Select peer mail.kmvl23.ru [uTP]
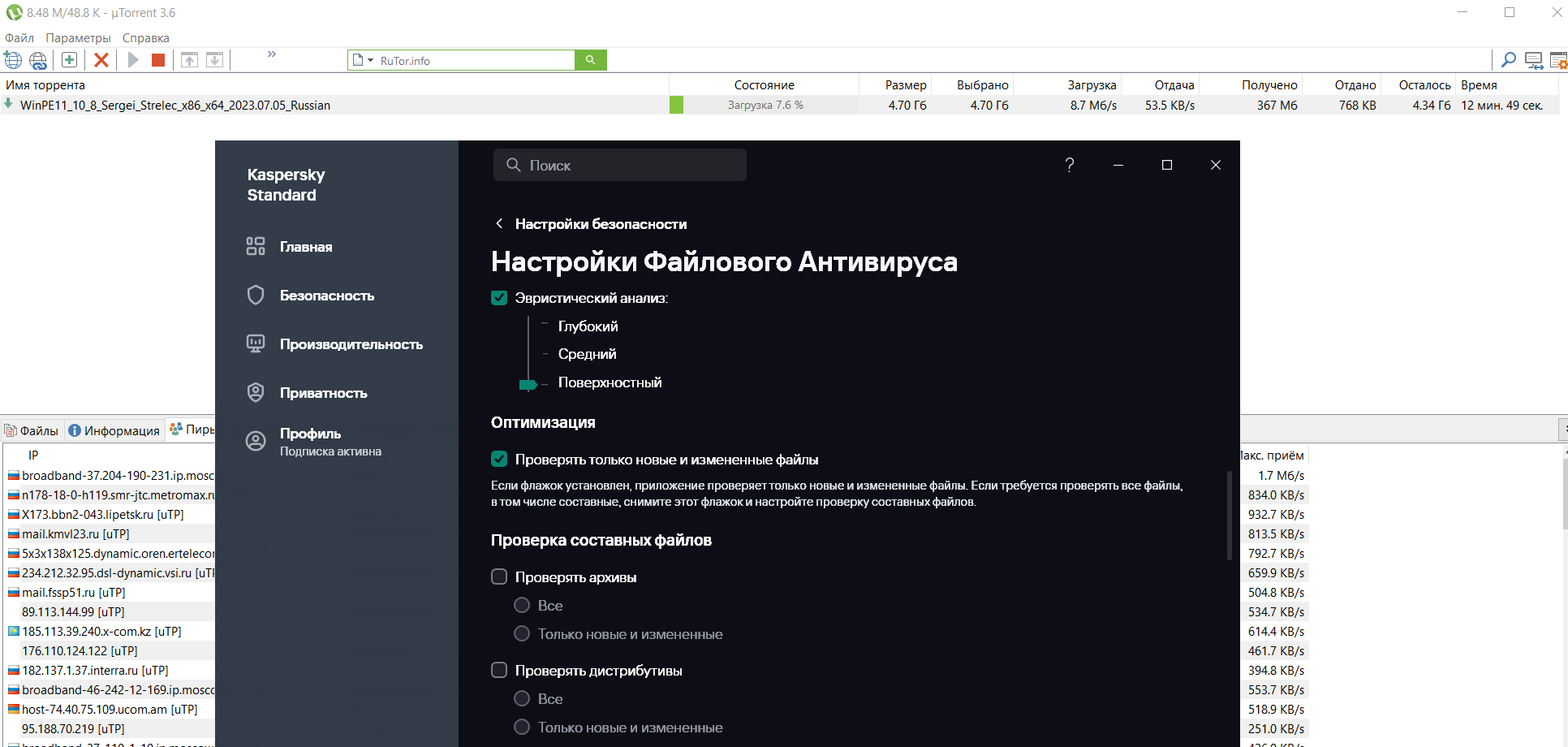This screenshot has height=747, width=1568. 75,534
